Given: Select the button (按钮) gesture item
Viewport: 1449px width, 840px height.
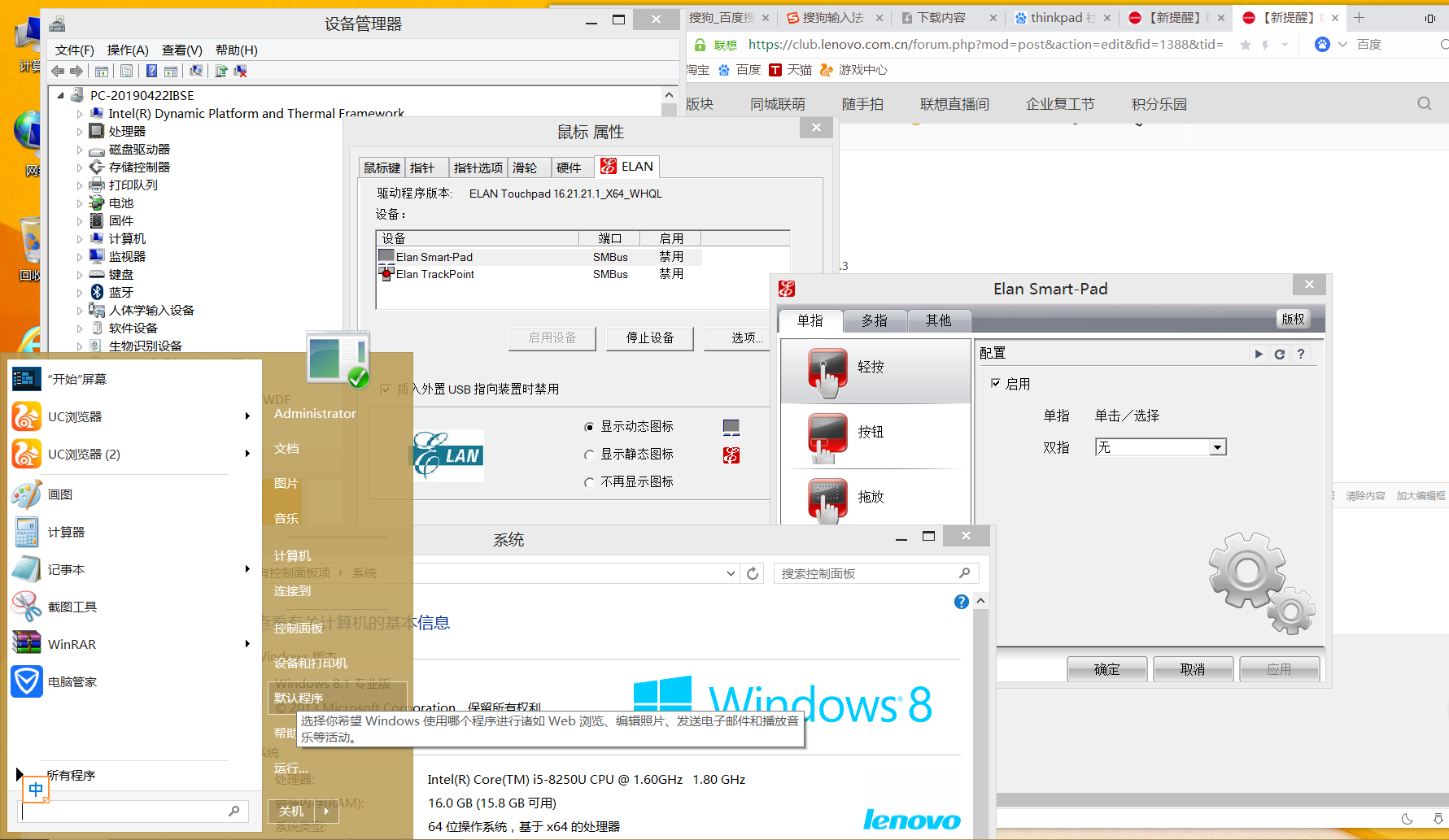Looking at the screenshot, I should click(875, 437).
